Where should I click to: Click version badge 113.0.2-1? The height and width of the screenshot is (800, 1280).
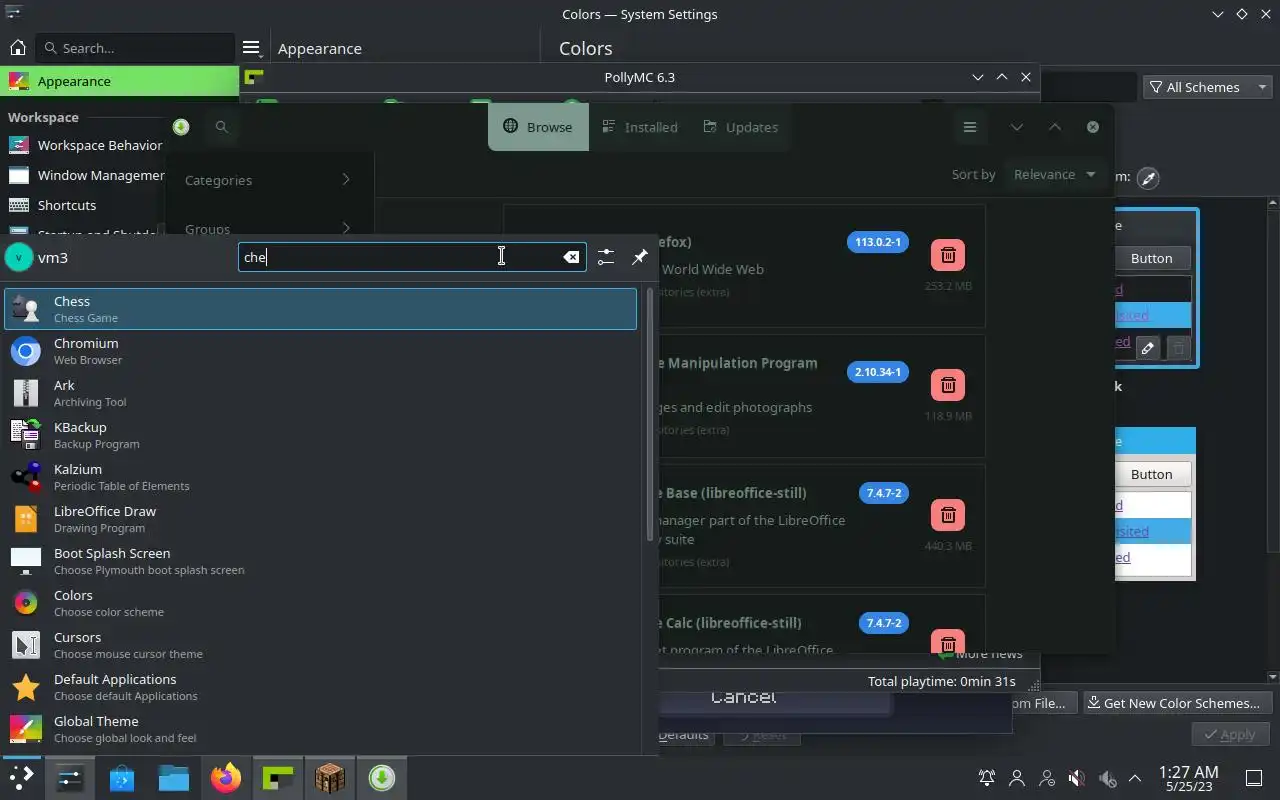878,242
